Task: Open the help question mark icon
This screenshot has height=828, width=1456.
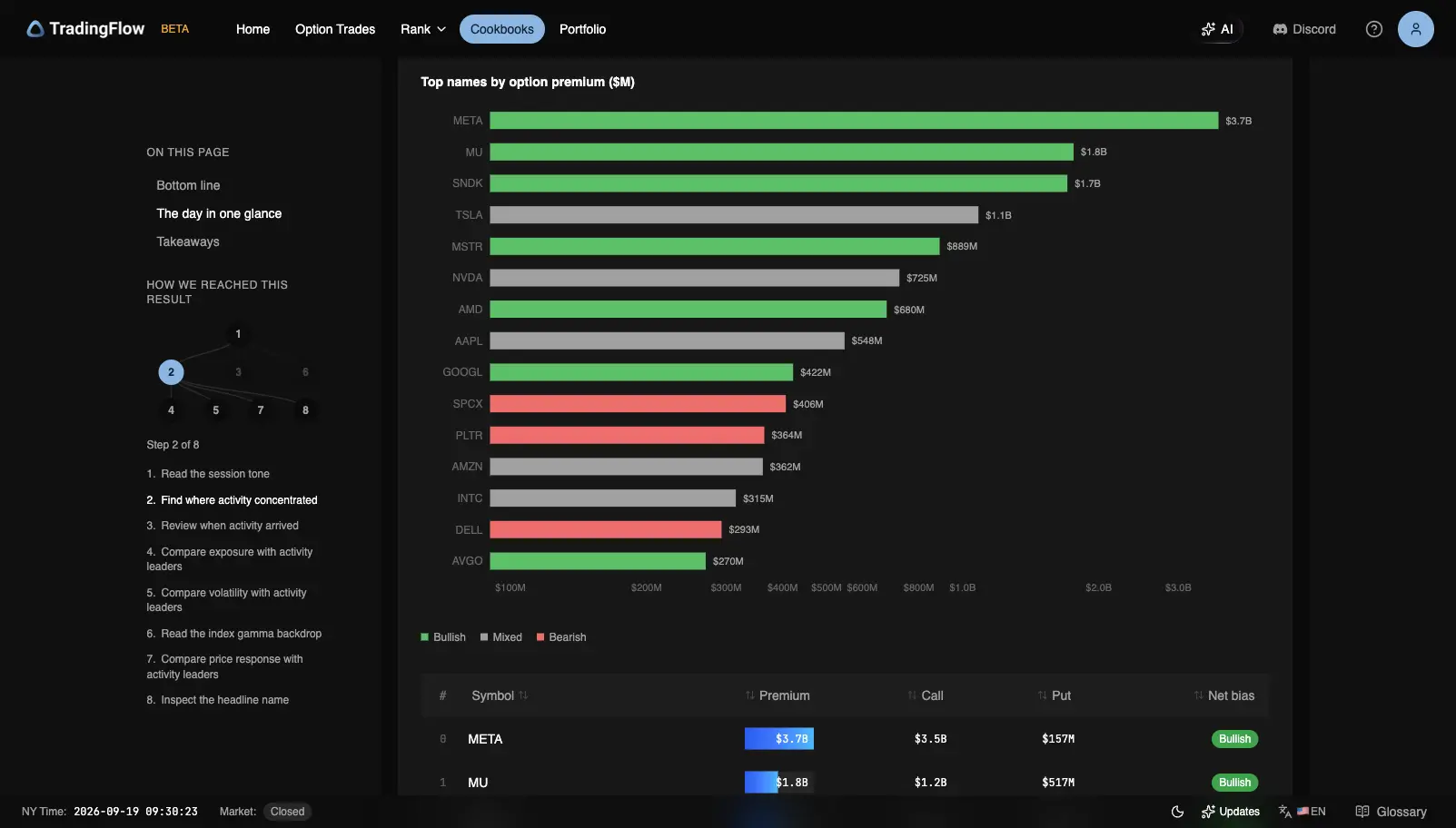Action: (x=1374, y=29)
